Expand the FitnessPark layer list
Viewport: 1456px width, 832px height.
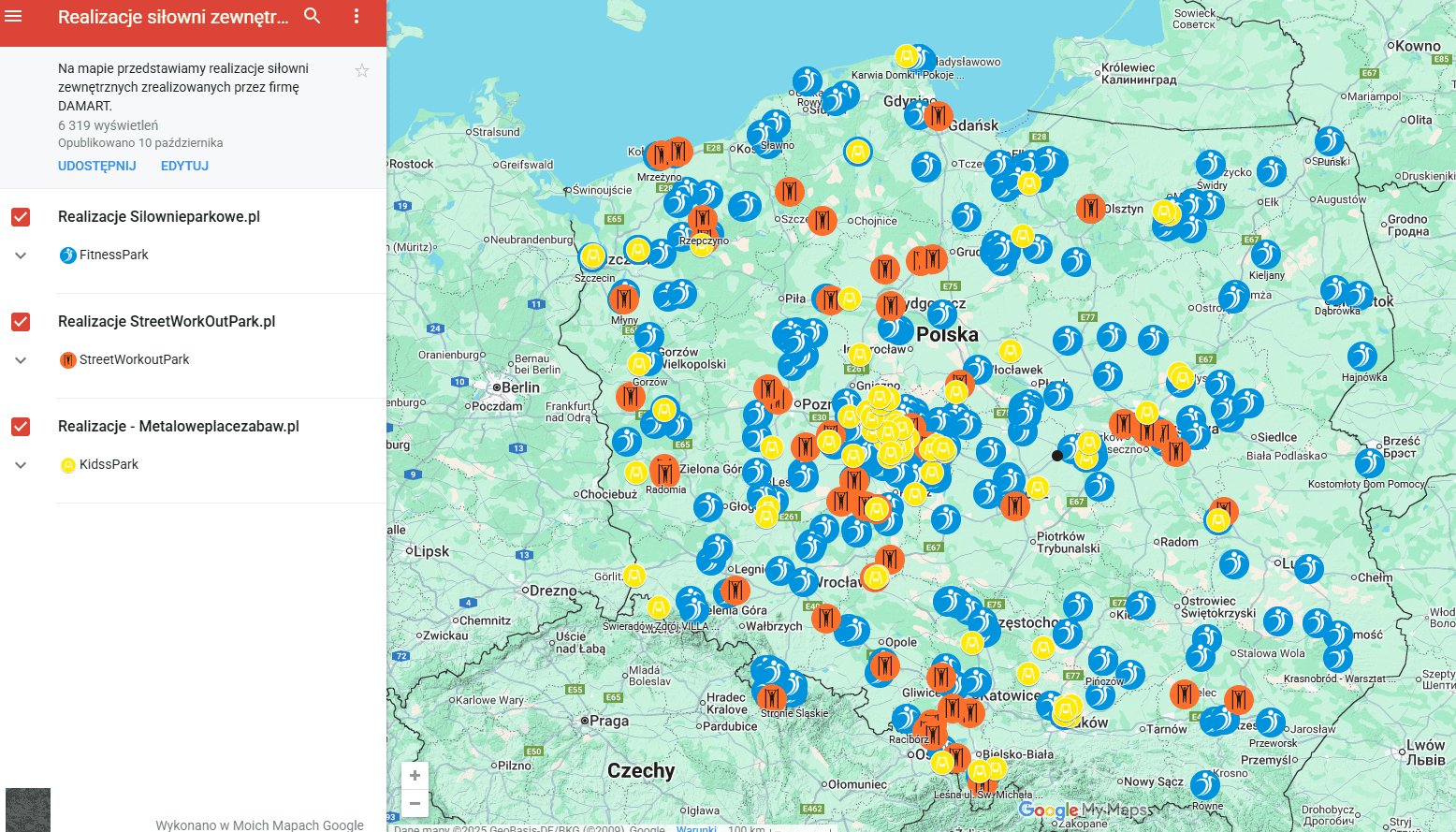[21, 255]
